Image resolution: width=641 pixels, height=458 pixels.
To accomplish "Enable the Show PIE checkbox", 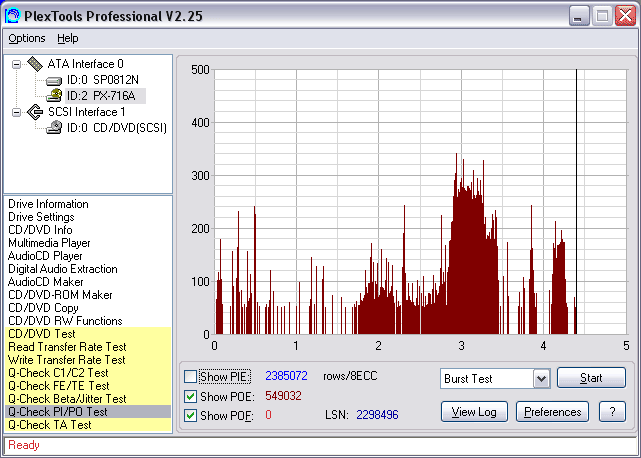I will coord(190,376).
